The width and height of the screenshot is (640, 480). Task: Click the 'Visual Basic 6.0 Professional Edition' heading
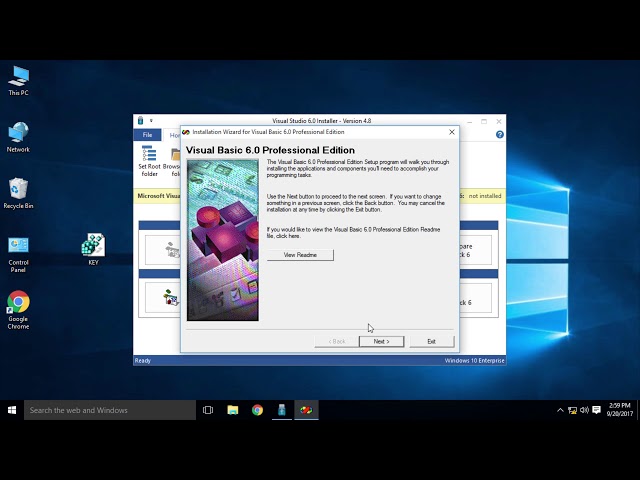[x=270, y=150]
